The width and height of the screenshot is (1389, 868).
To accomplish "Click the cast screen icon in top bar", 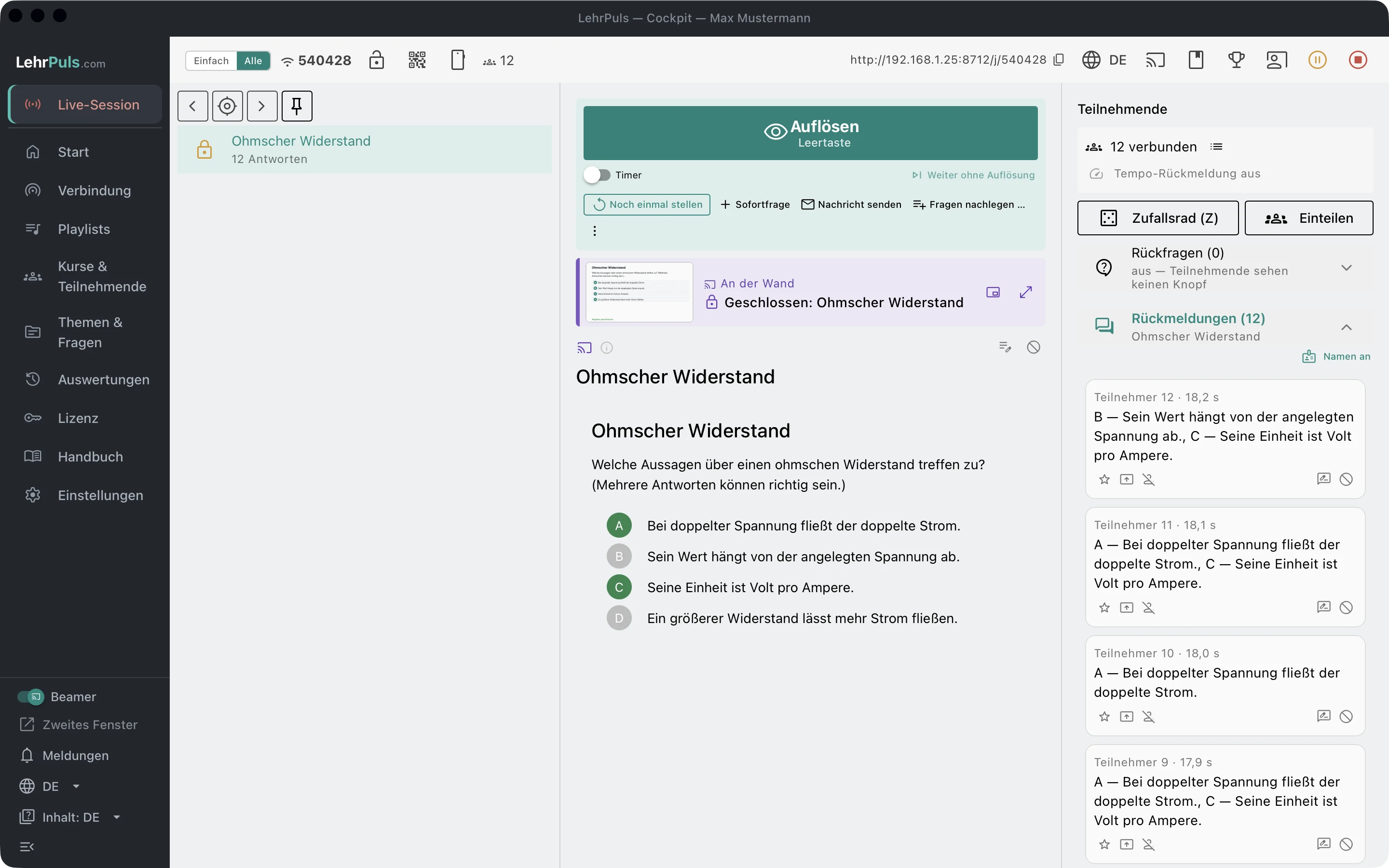I will pyautogui.click(x=1156, y=60).
